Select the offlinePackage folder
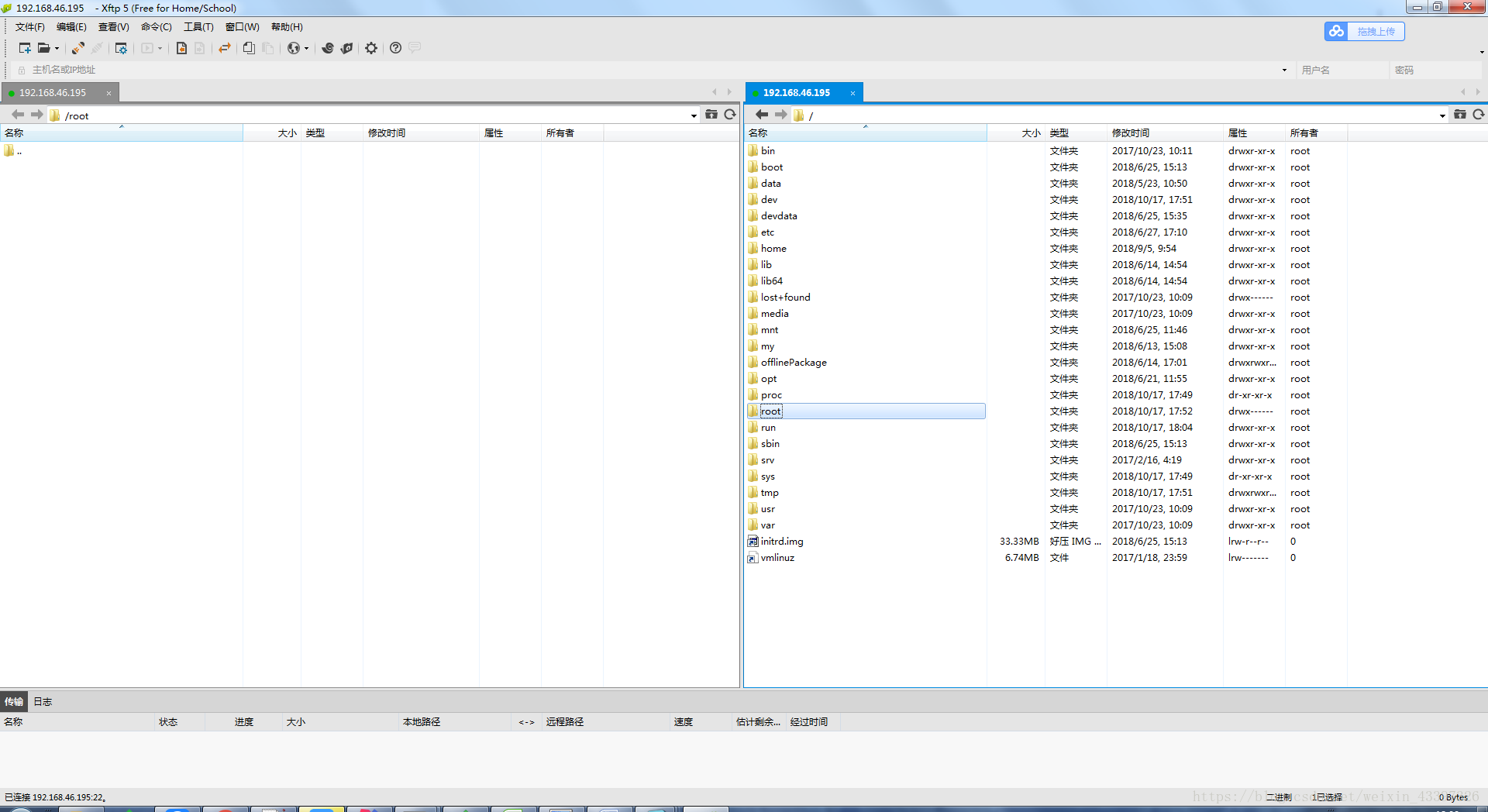 click(787, 363)
